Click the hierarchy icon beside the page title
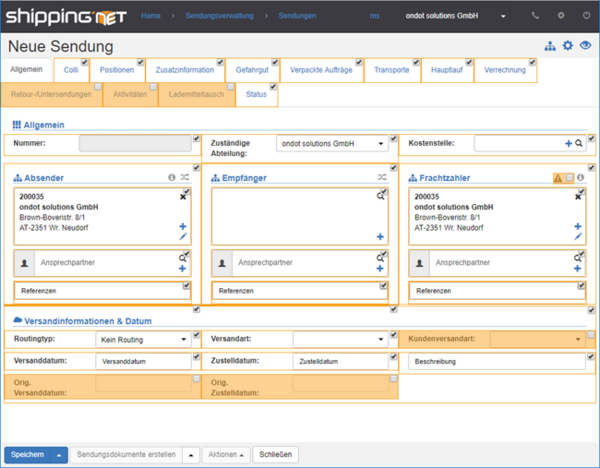600x468 pixels. tap(550, 46)
